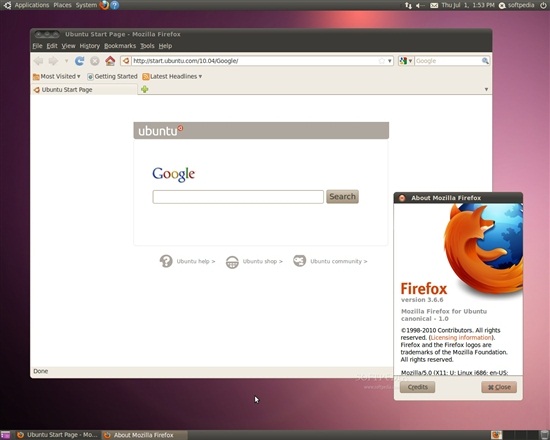Select the Ubuntu Start Page tab
The image size is (550, 440).
point(84,89)
